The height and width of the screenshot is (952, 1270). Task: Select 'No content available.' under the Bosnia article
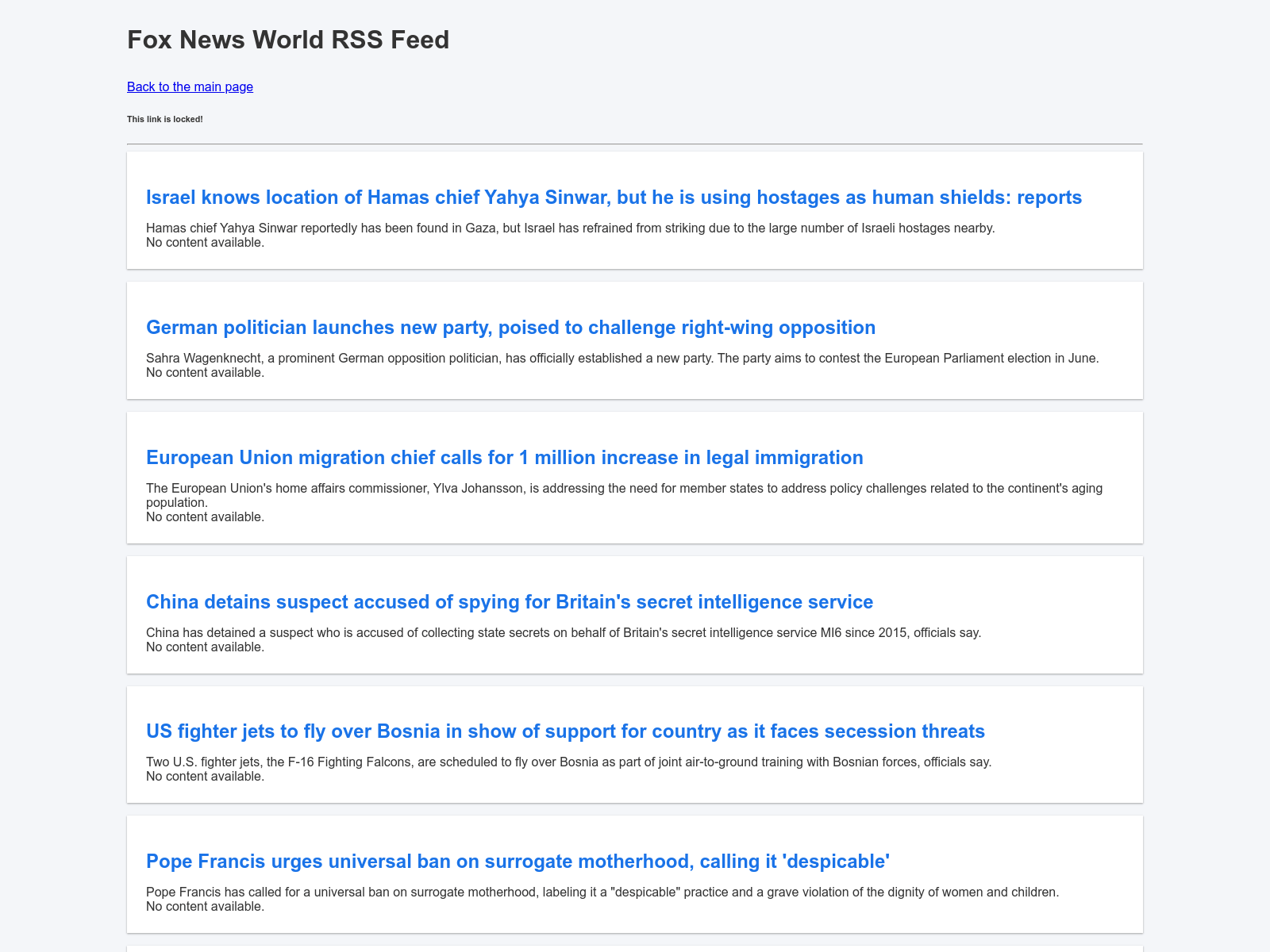205,776
